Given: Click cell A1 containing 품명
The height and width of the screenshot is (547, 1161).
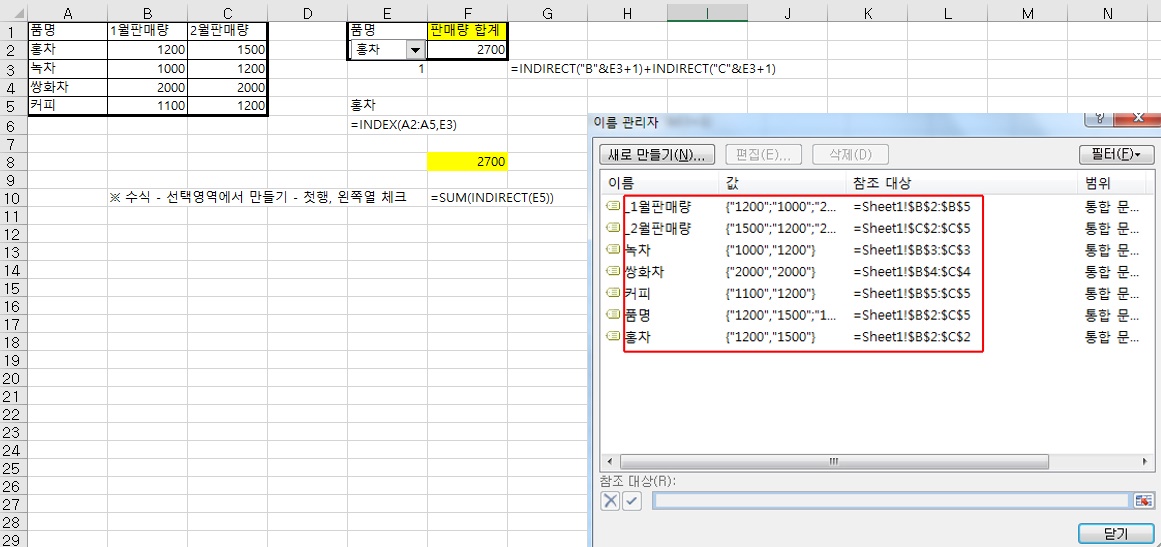Looking at the screenshot, I should pyautogui.click(x=68, y=32).
